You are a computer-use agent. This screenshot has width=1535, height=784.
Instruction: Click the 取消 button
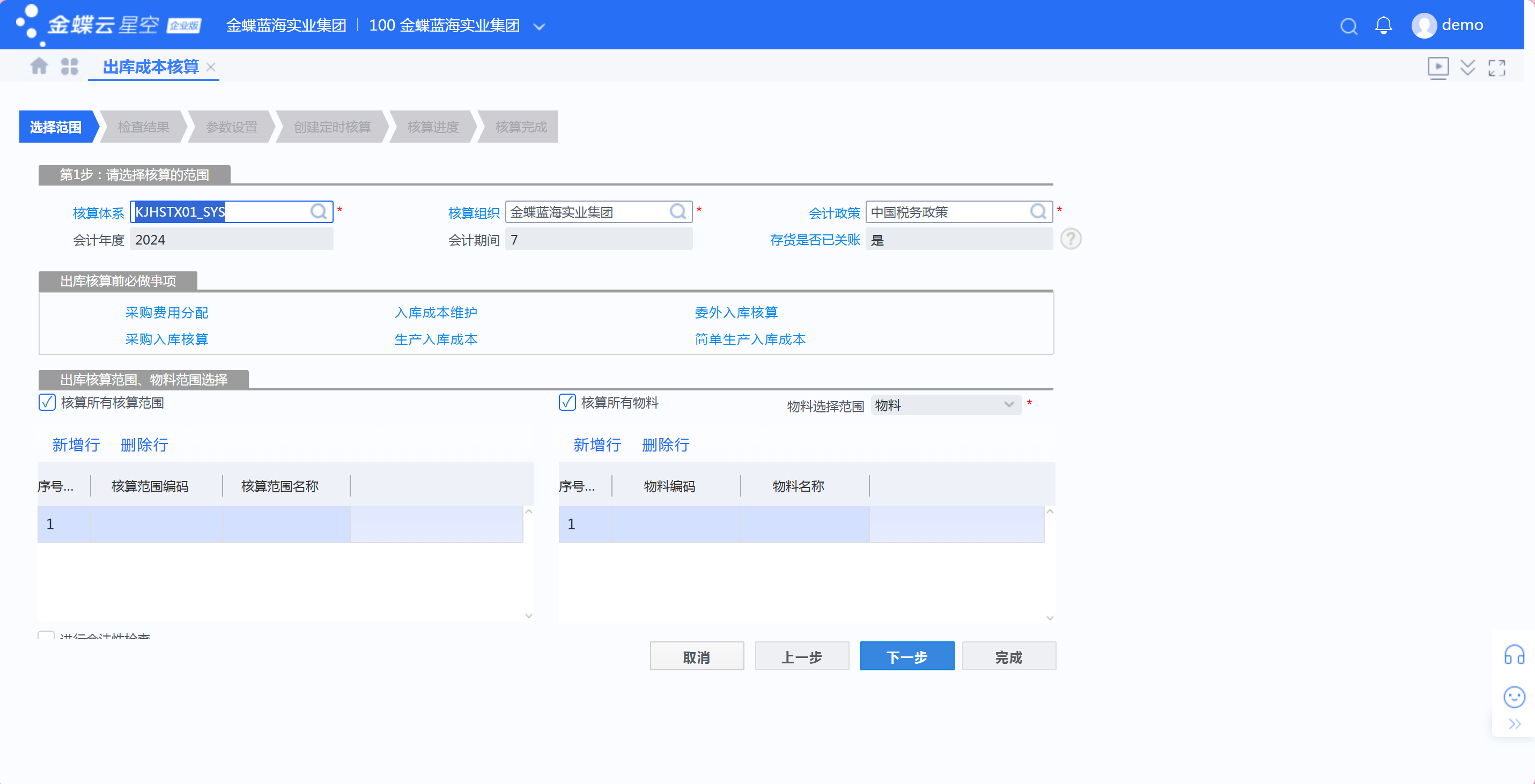697,656
